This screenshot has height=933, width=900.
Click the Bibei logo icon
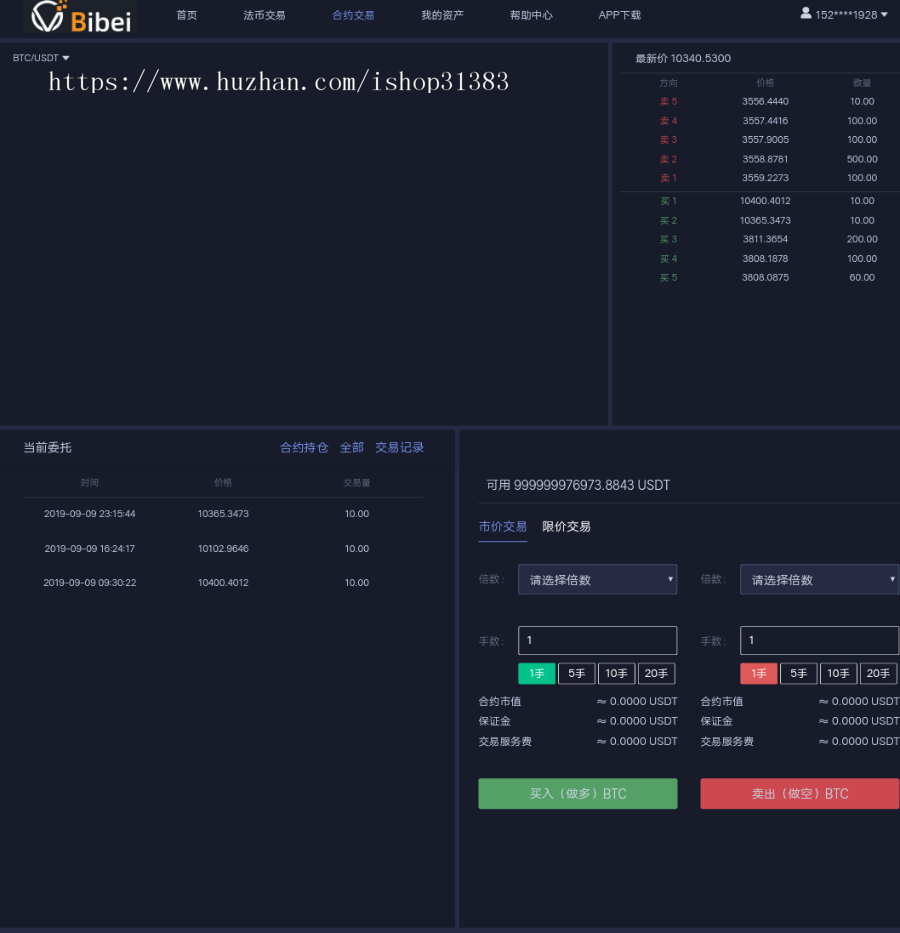pos(49,15)
